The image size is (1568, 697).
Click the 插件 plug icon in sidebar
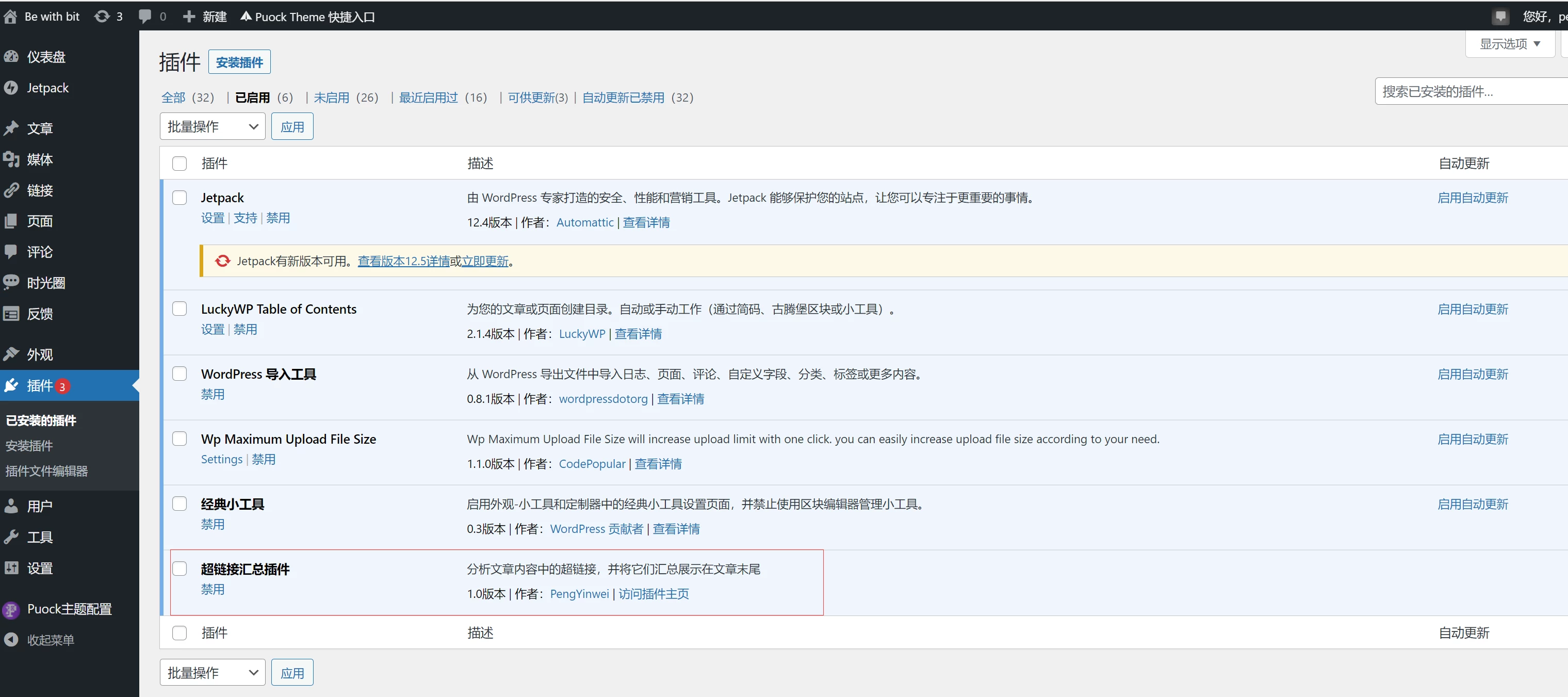[x=11, y=385]
